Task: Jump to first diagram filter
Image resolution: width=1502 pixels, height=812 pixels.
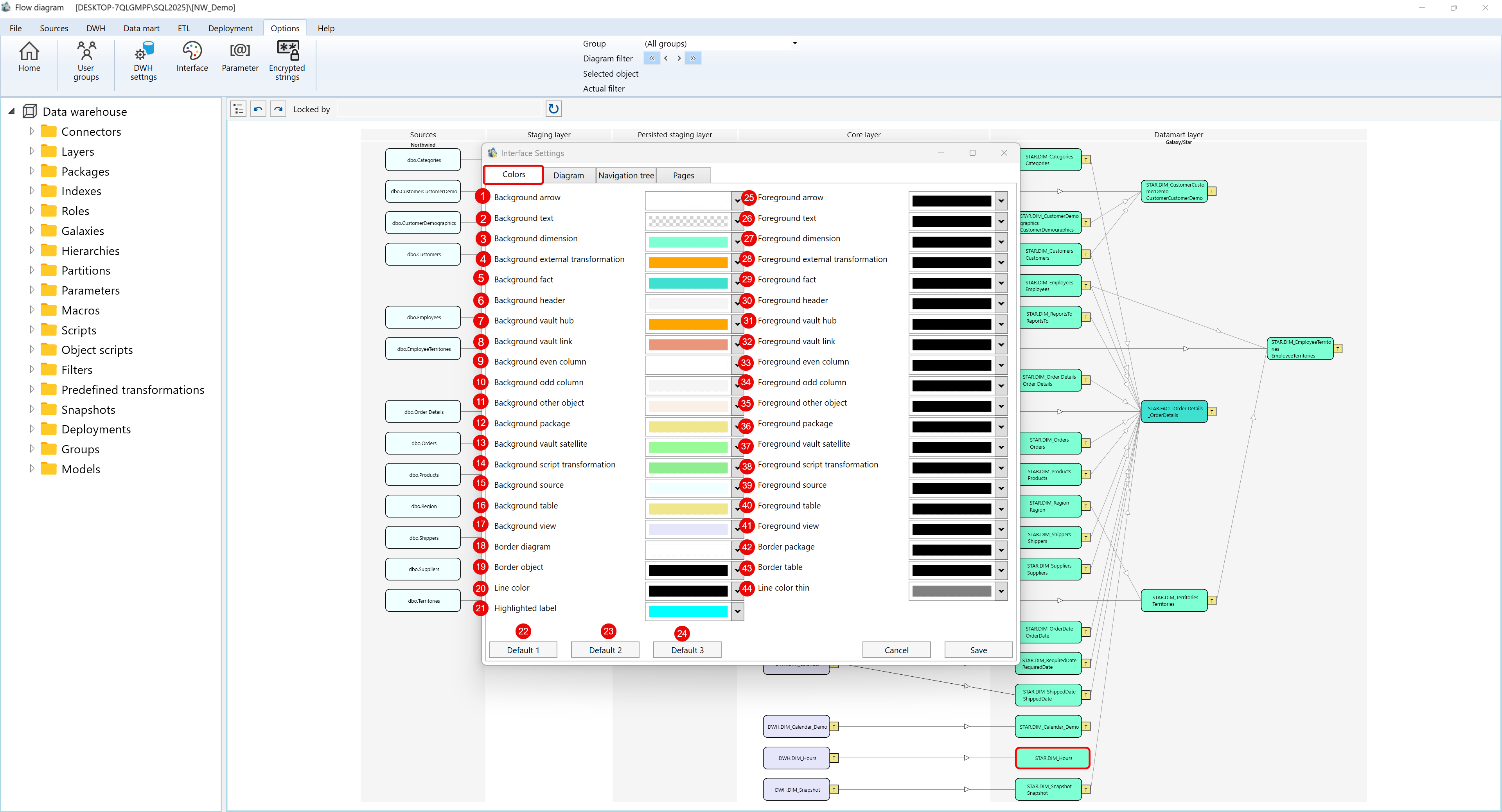Action: pyautogui.click(x=651, y=58)
